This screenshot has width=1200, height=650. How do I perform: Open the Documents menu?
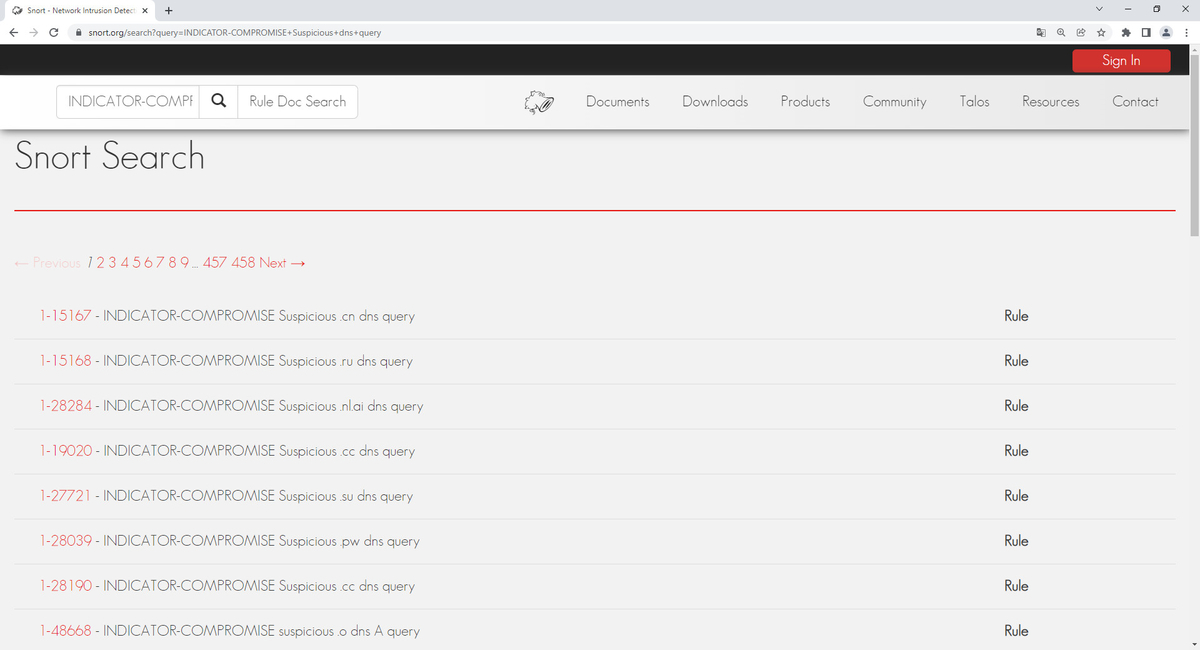point(617,101)
